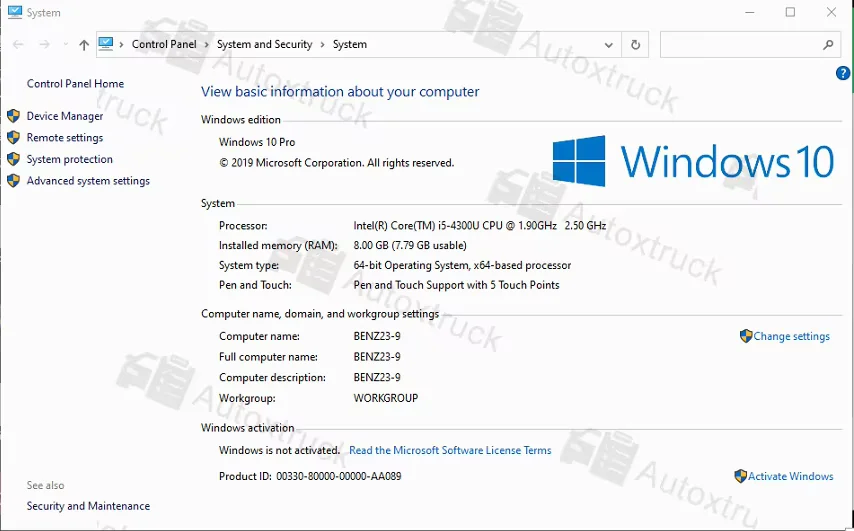Click the Full computer name value

point(377,357)
